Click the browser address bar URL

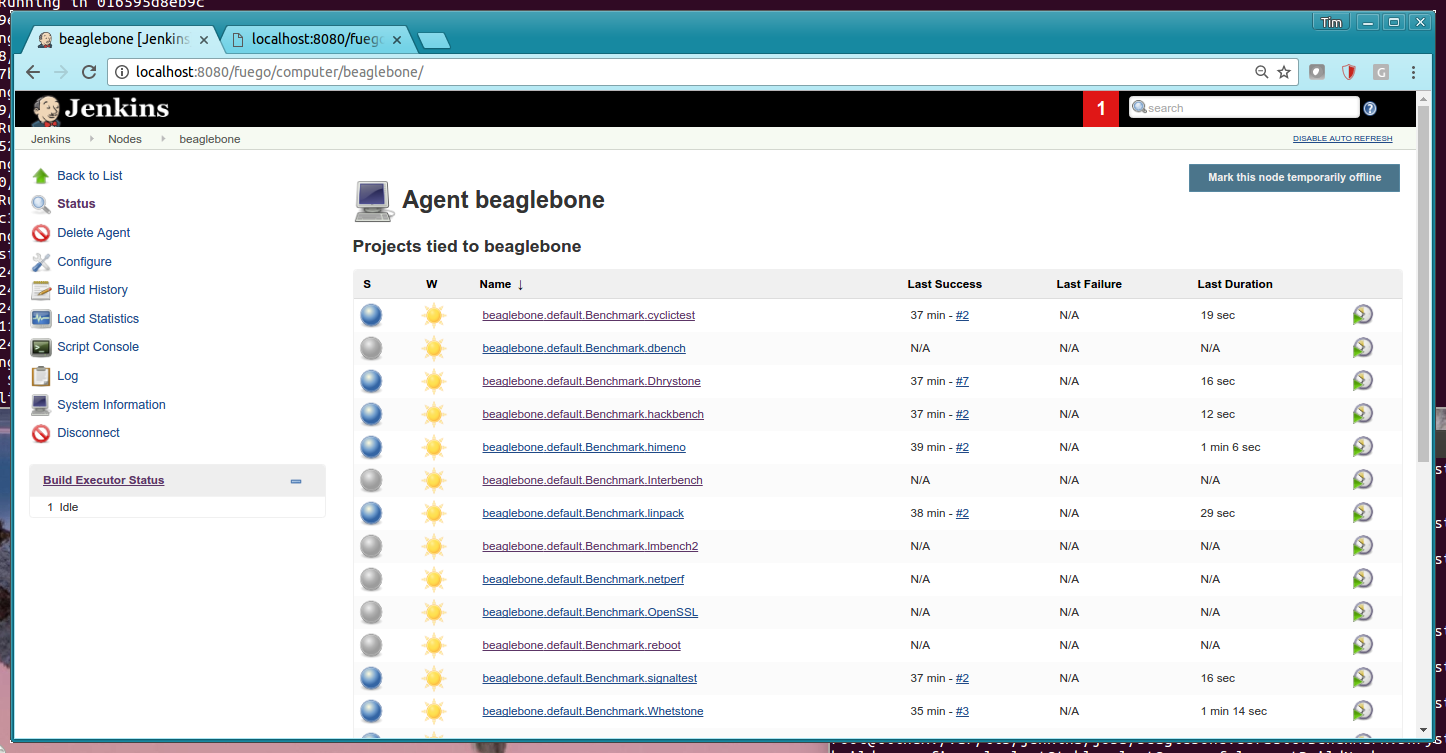(280, 72)
